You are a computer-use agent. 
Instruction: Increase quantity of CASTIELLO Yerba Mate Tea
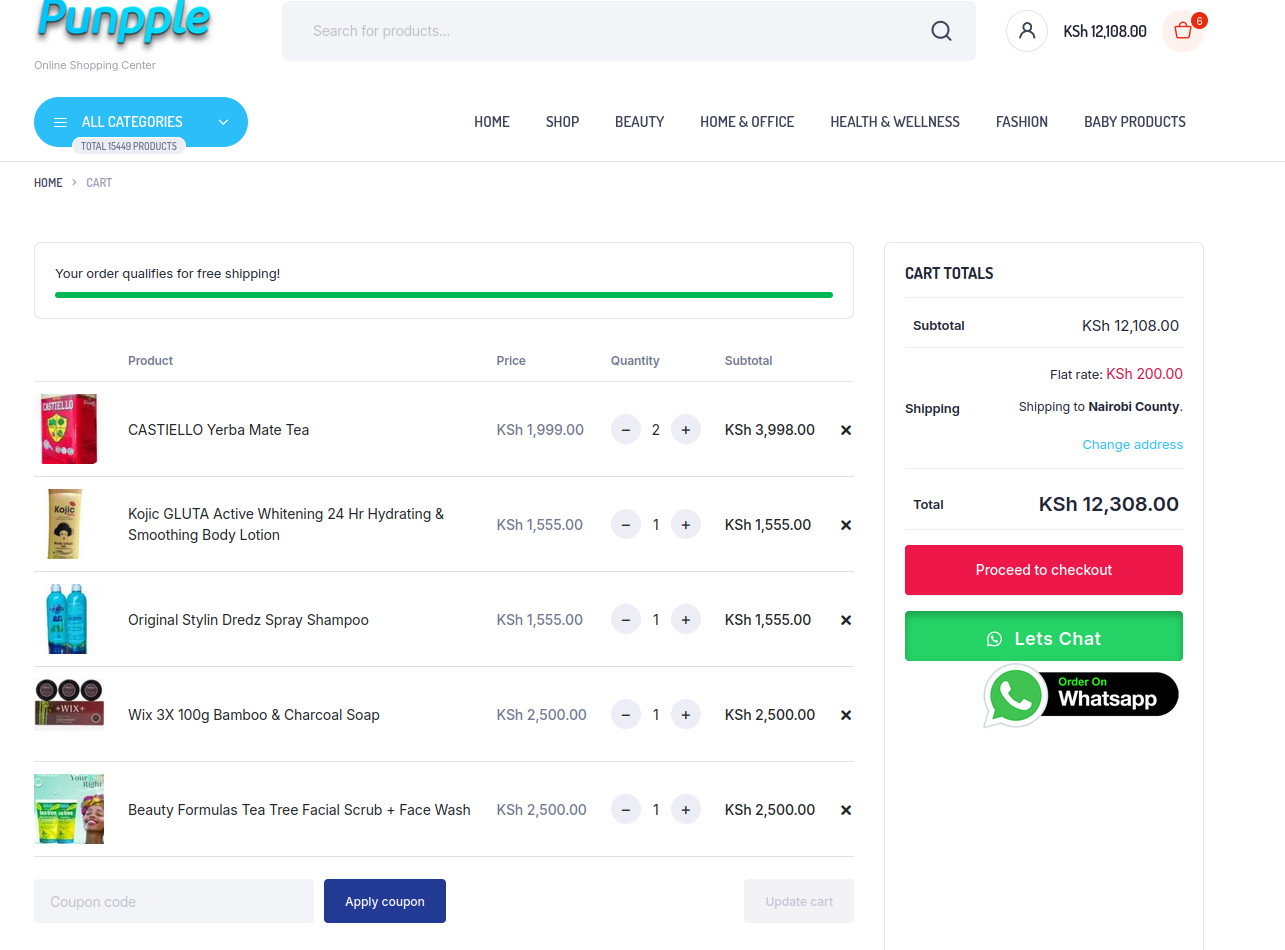[686, 430]
